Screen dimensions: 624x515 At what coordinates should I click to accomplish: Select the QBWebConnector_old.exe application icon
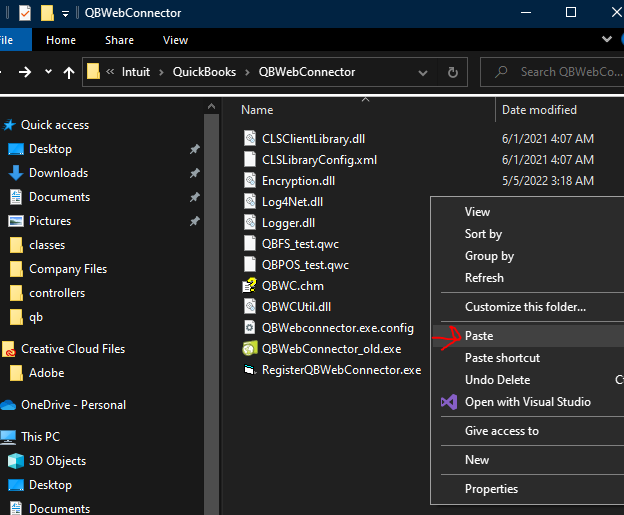[250, 349]
